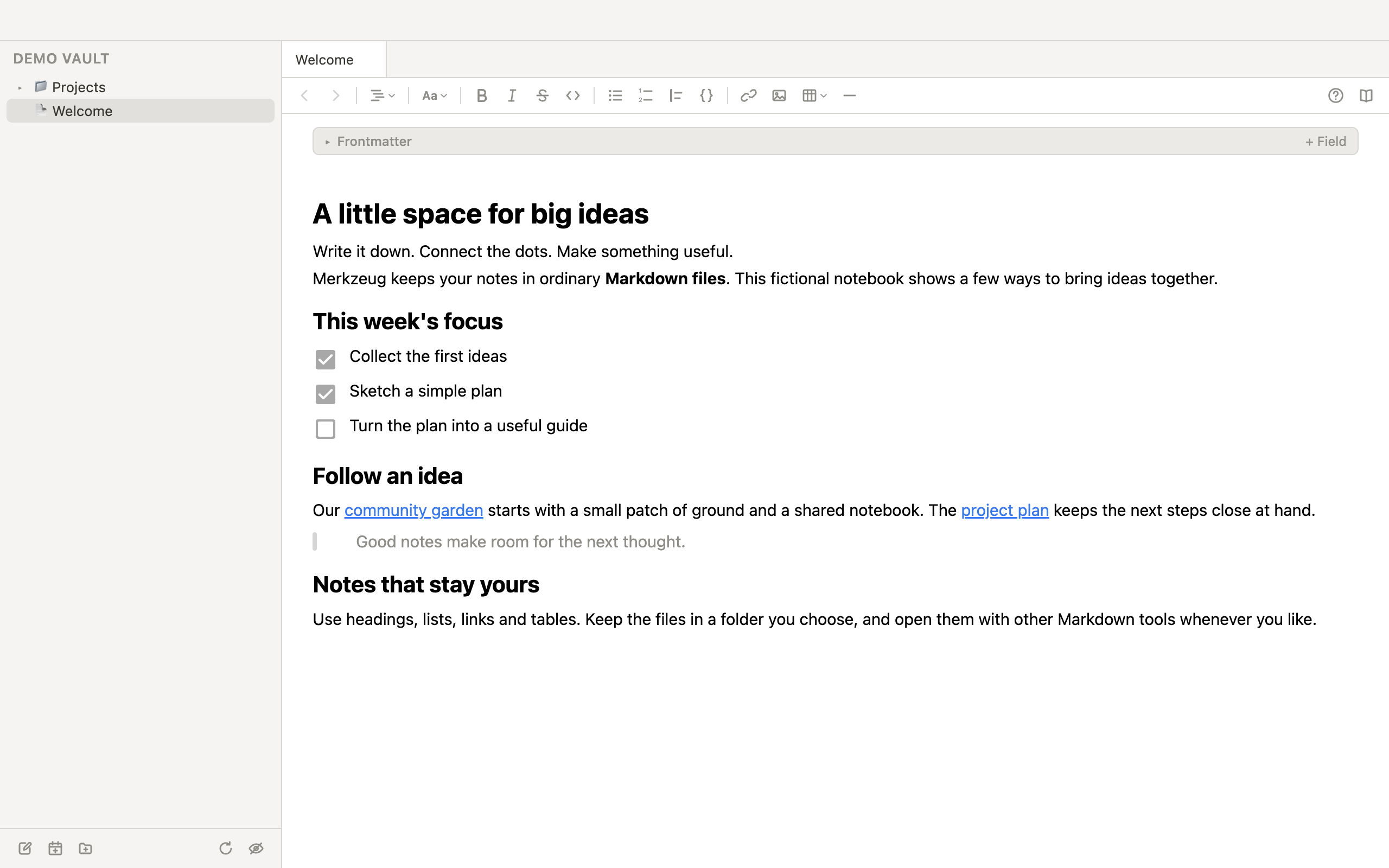The image size is (1389, 868).
Task: Toggle the reading view book icon
Action: pos(1366,95)
